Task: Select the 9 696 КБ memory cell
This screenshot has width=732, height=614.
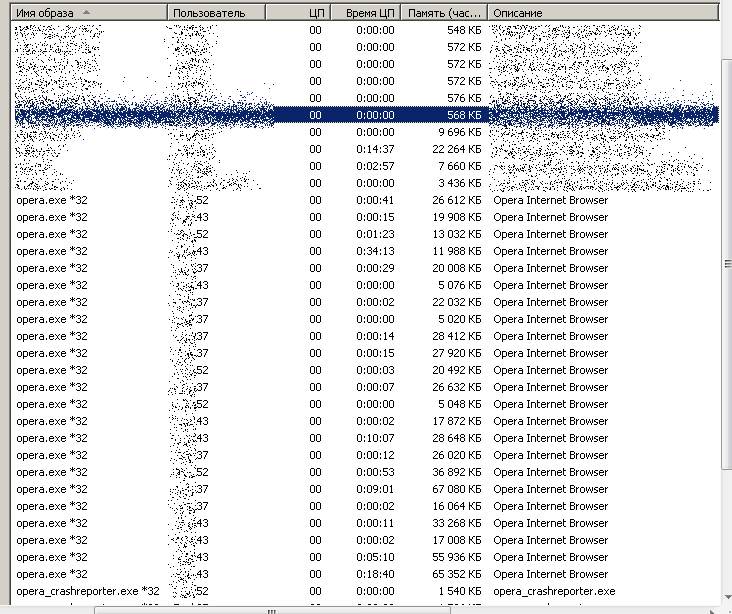Action: [460, 132]
